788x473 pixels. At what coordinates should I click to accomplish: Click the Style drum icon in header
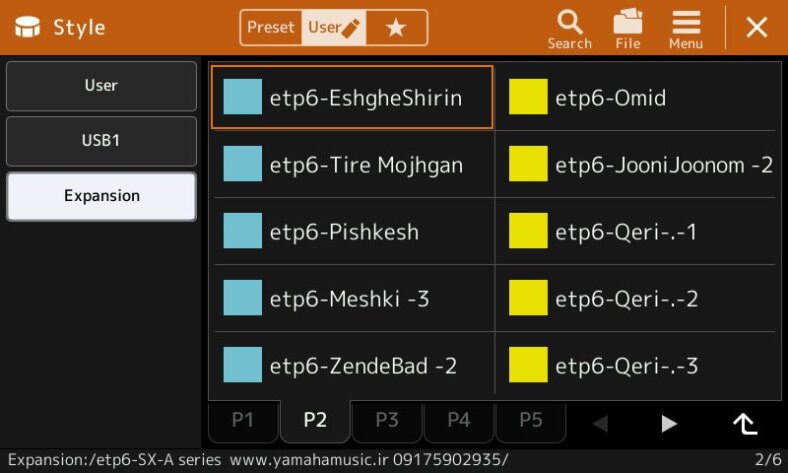[x=25, y=27]
